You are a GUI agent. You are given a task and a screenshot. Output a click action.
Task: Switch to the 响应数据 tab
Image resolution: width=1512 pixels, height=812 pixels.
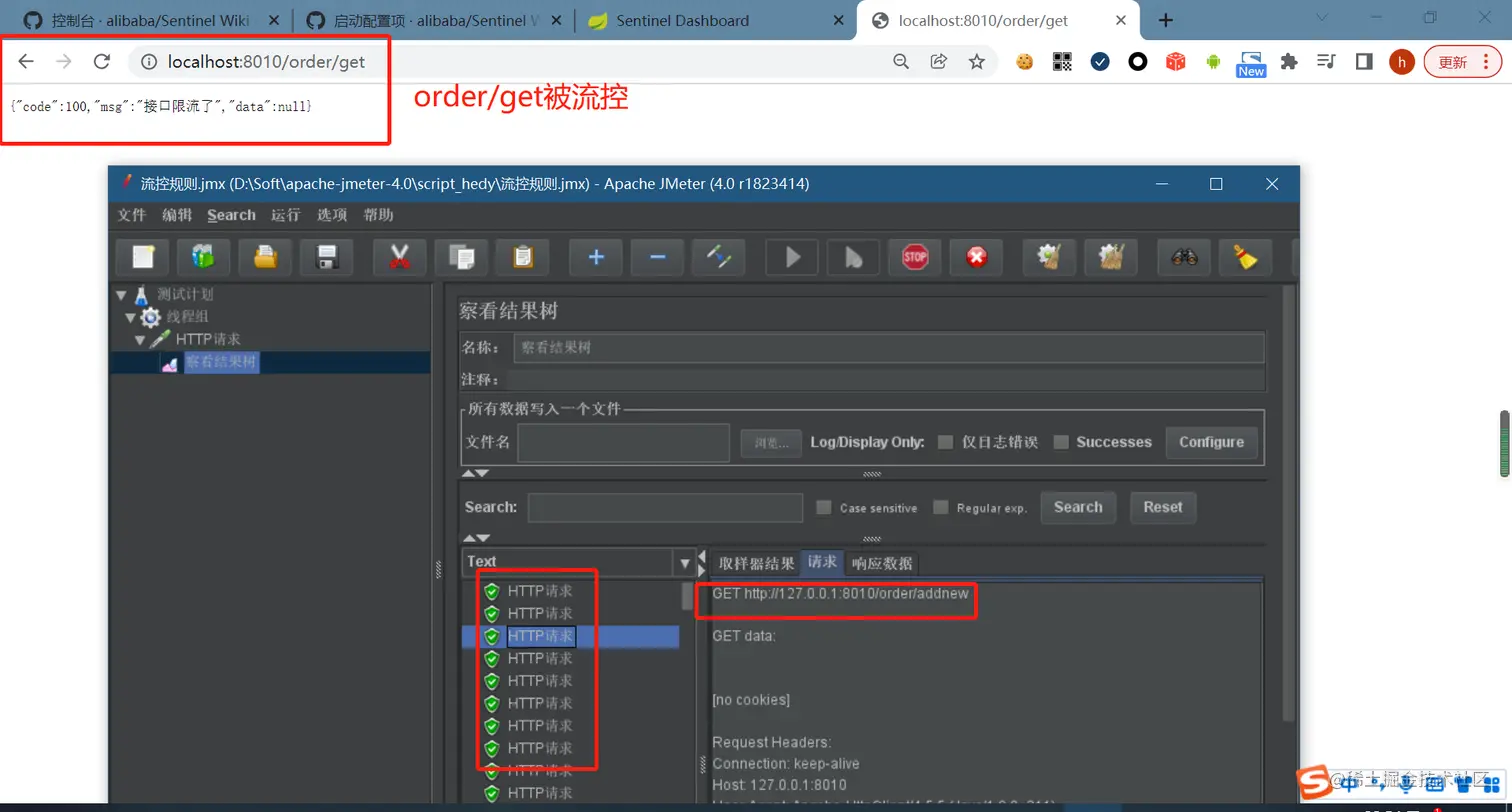click(881, 563)
